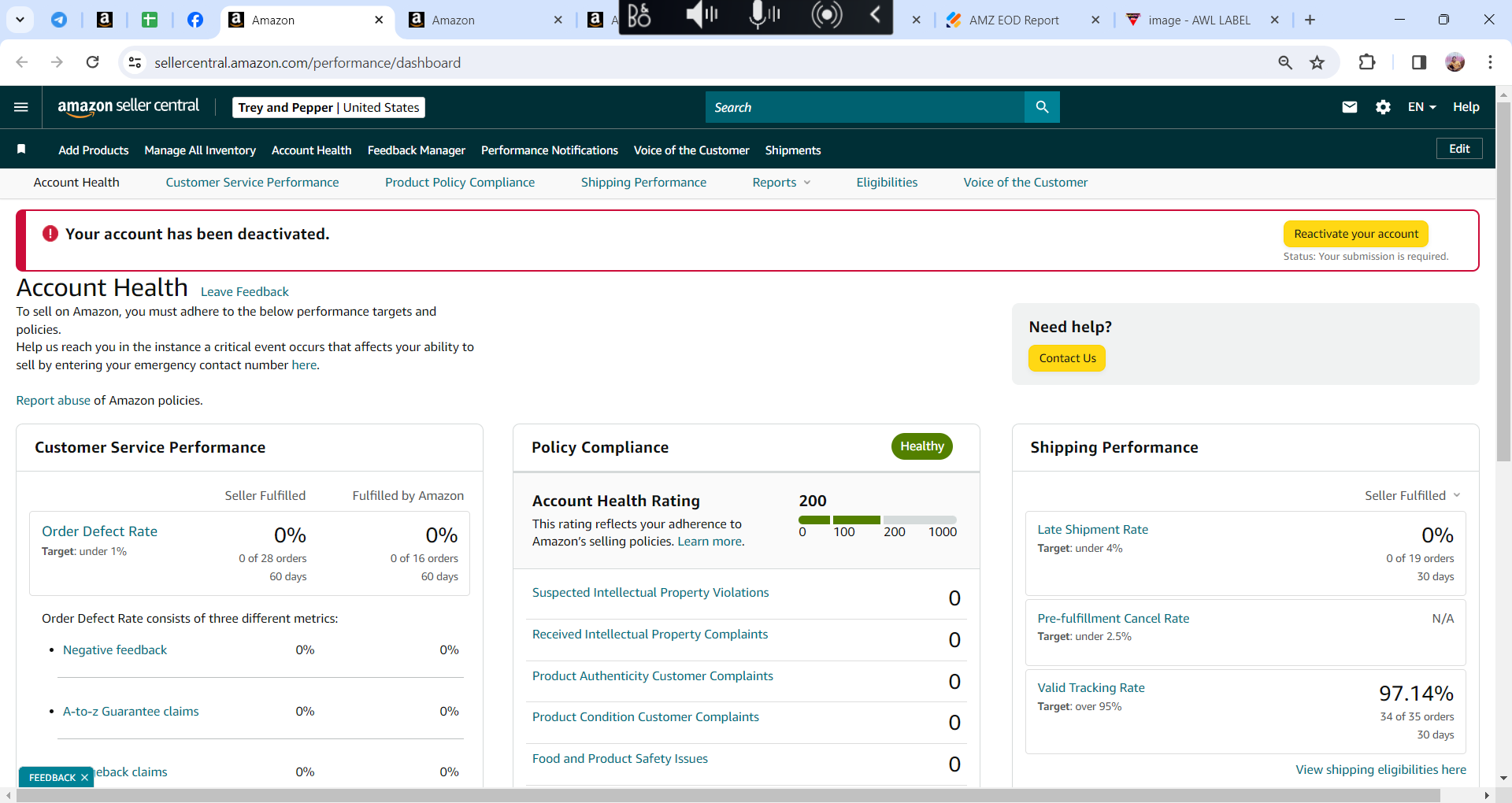Open Shipments in the top menu
Image resolution: width=1512 pixels, height=803 pixels.
coord(793,150)
